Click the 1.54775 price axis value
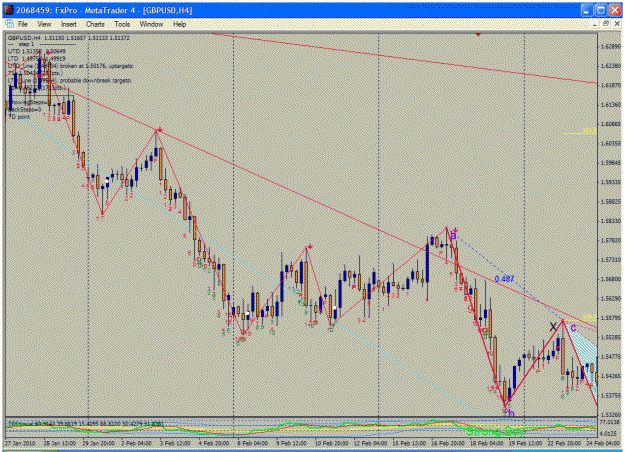 pyautogui.click(x=610, y=357)
